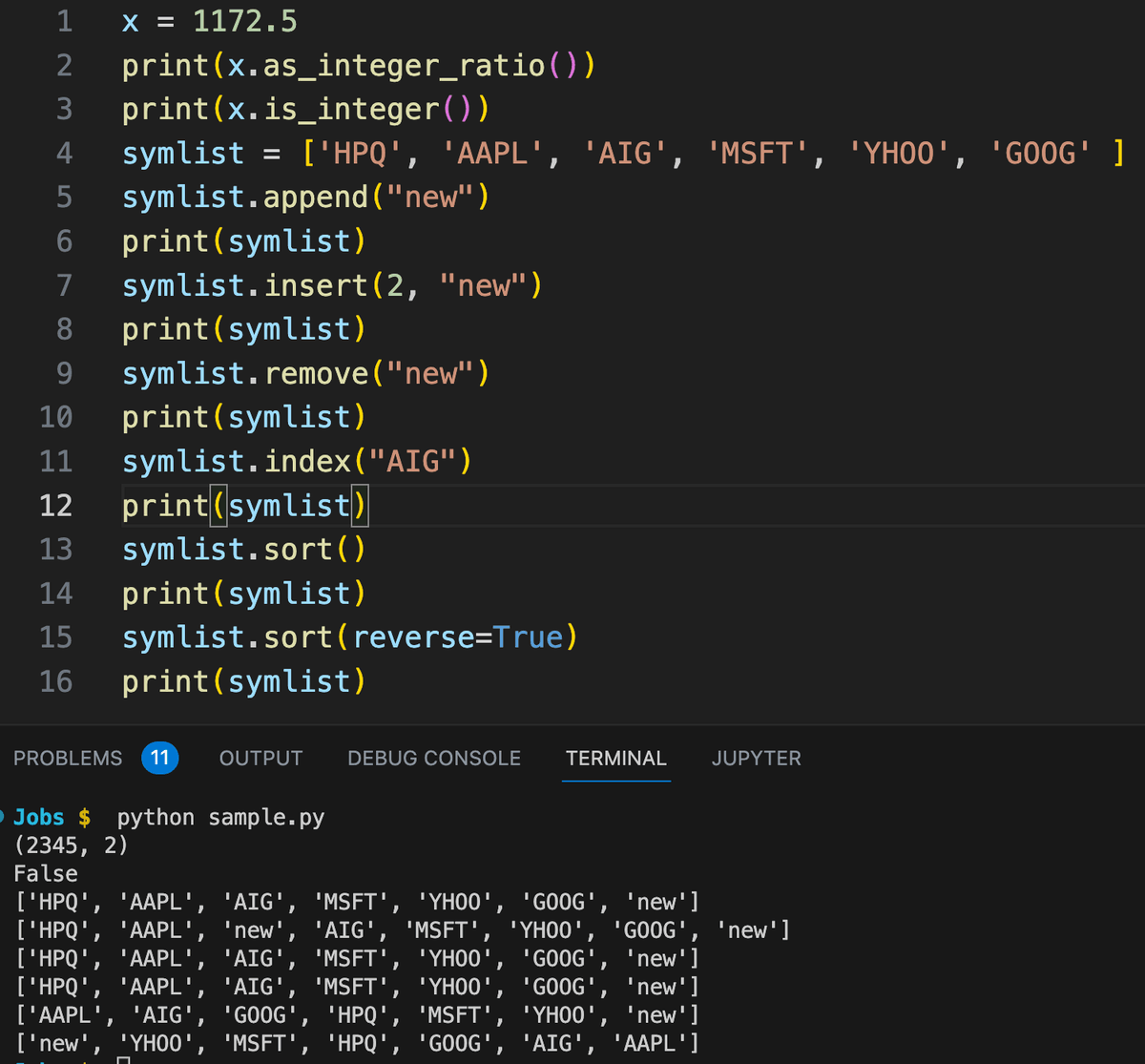Place cursor on the reverse=True argument
The height and width of the screenshot is (1064, 1145).
tap(458, 636)
